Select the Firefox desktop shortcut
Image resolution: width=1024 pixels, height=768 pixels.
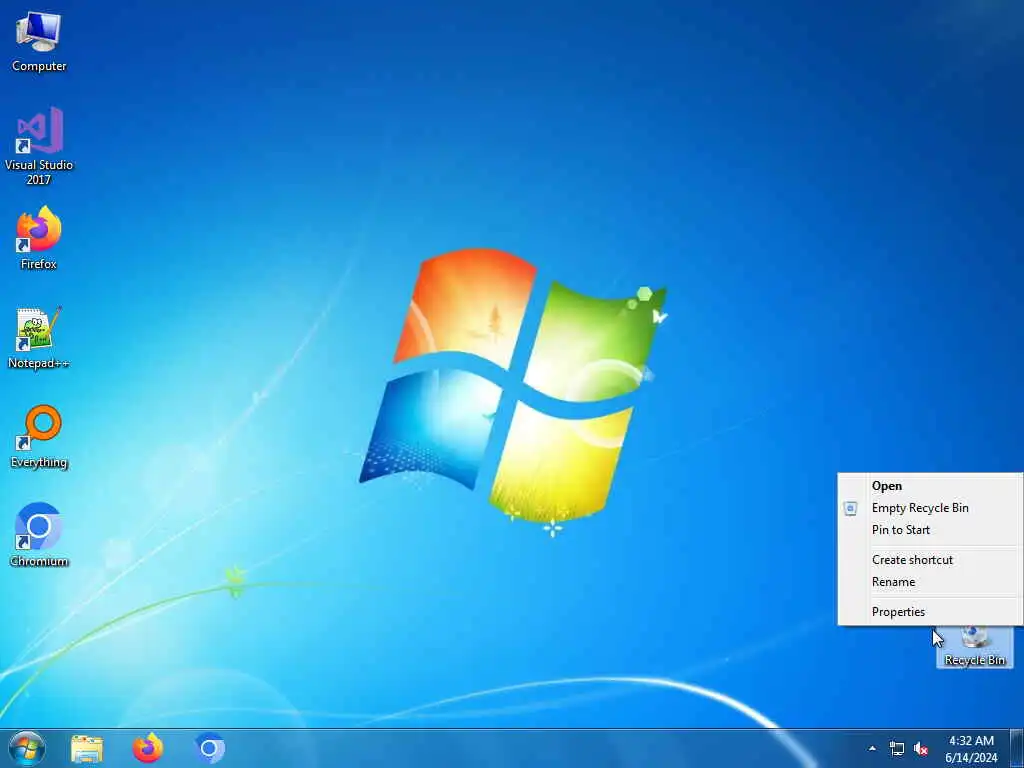pos(39,238)
